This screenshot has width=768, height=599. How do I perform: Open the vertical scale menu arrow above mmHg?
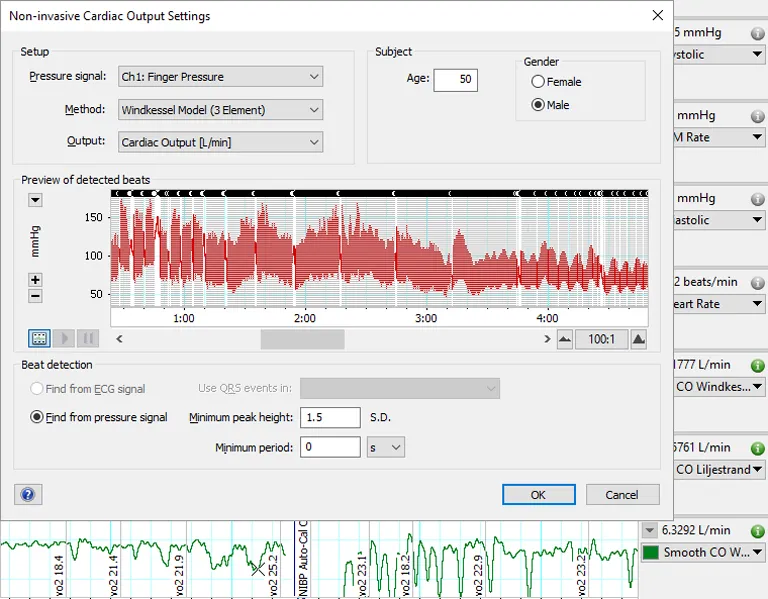click(36, 200)
